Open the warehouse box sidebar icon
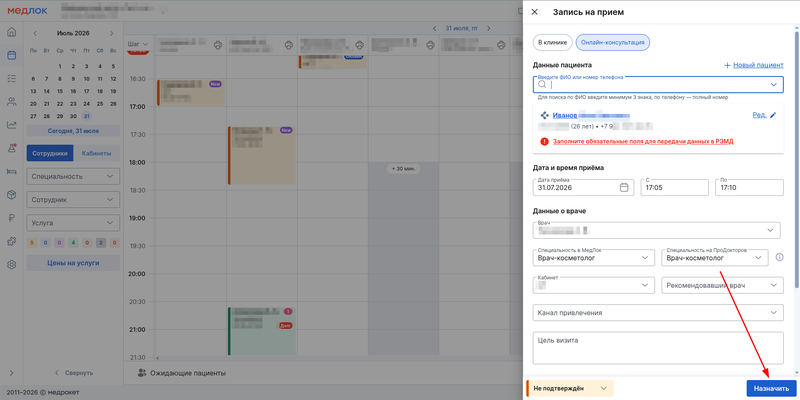The width and height of the screenshot is (800, 400). pyautogui.click(x=11, y=194)
